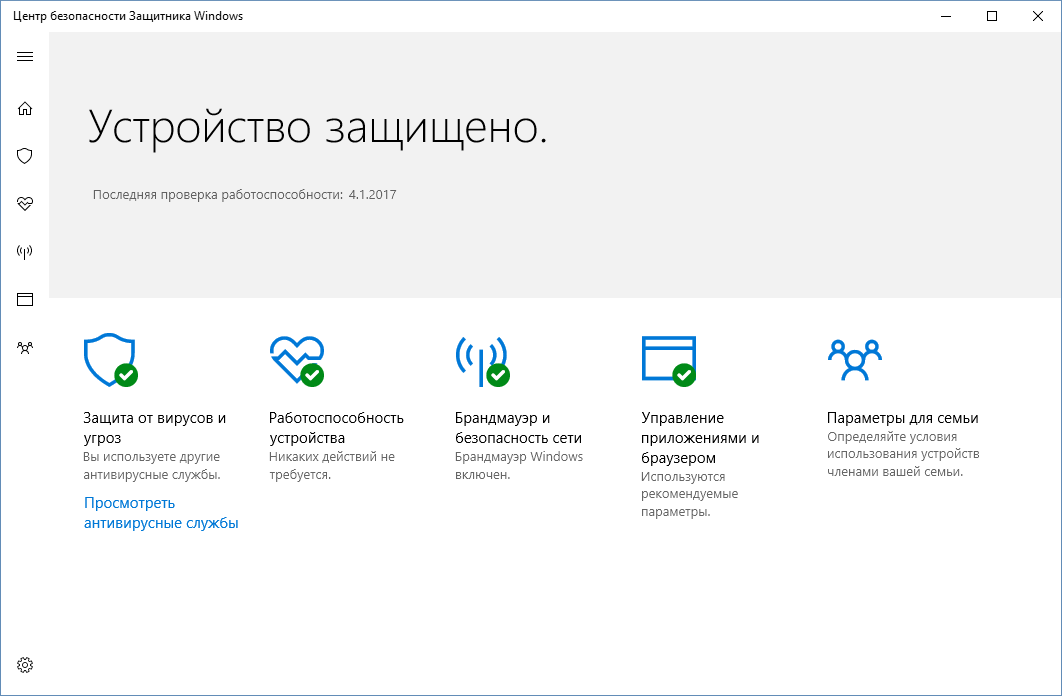The height and width of the screenshot is (696, 1062).
Task: Click family usage conditions description text
Action: coord(904,454)
